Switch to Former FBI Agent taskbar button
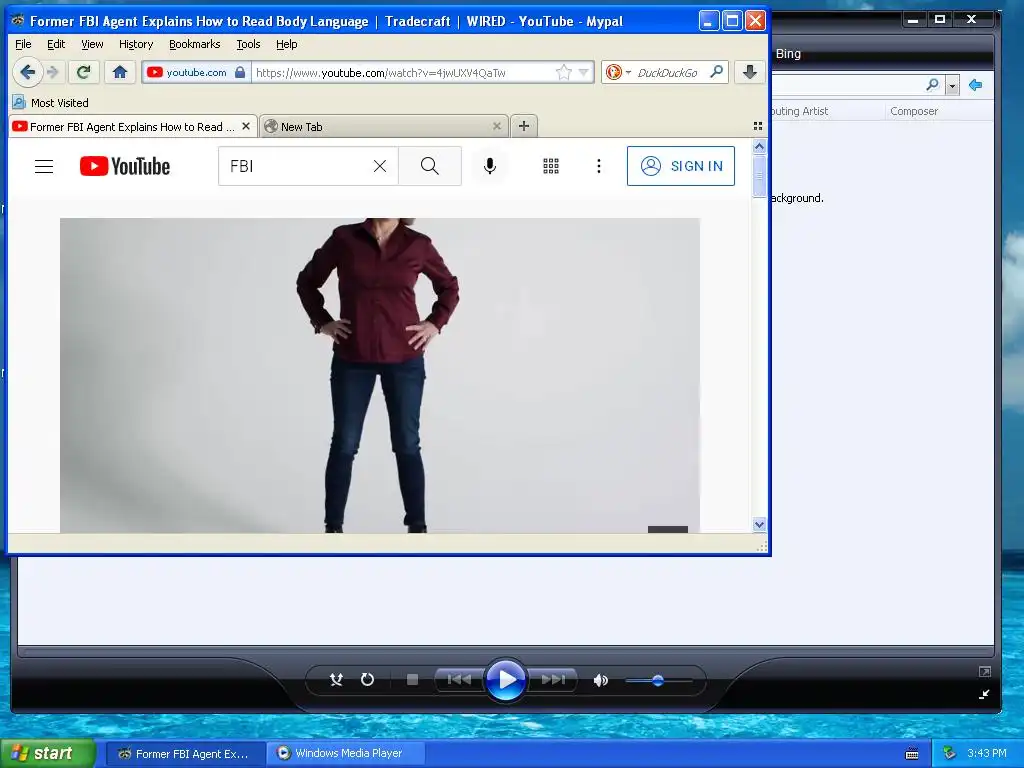The image size is (1024, 768). [185, 754]
